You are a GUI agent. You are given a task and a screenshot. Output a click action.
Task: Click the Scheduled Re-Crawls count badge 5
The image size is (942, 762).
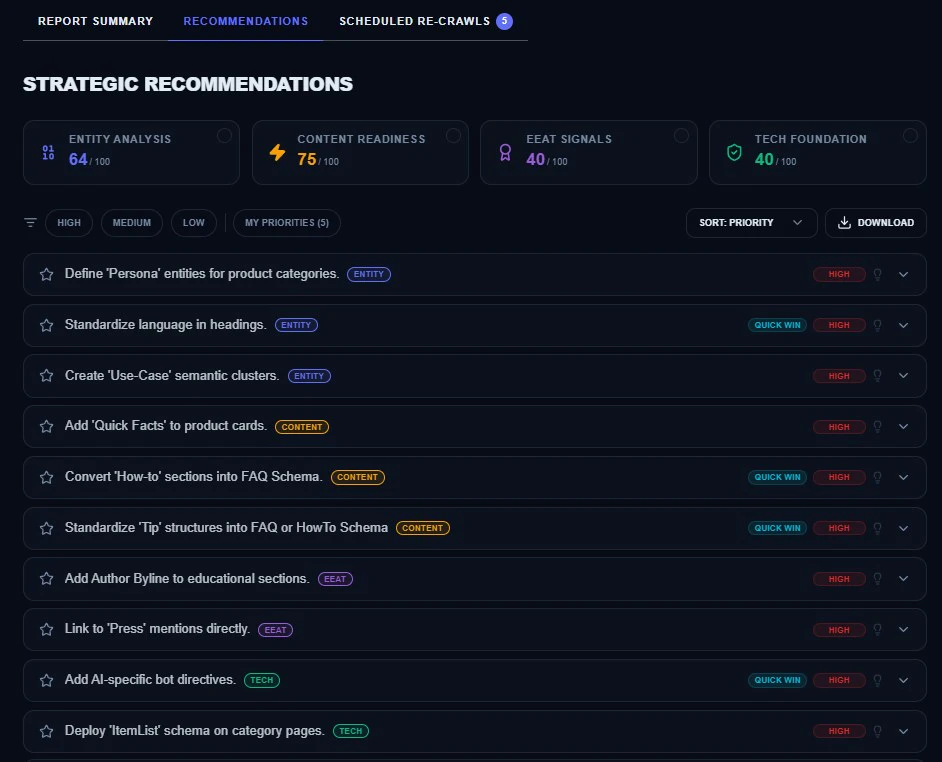[x=504, y=21]
